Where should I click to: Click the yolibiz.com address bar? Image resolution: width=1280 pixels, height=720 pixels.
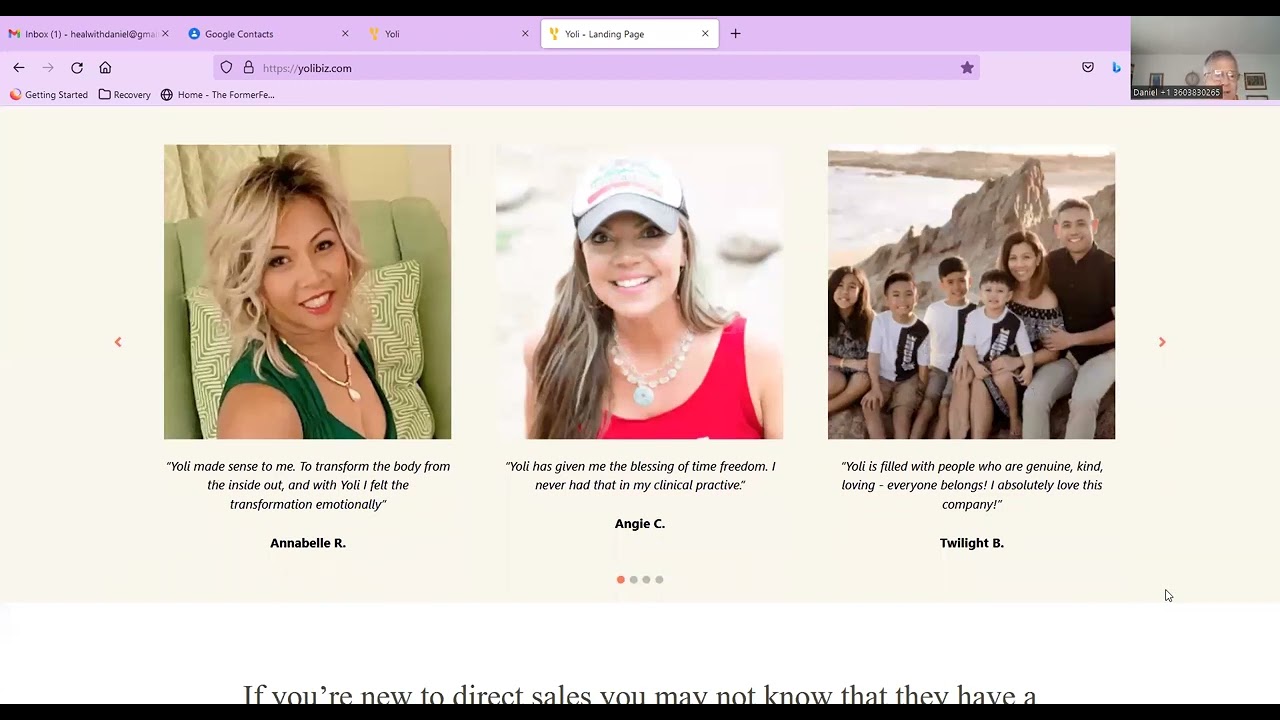[x=596, y=68]
